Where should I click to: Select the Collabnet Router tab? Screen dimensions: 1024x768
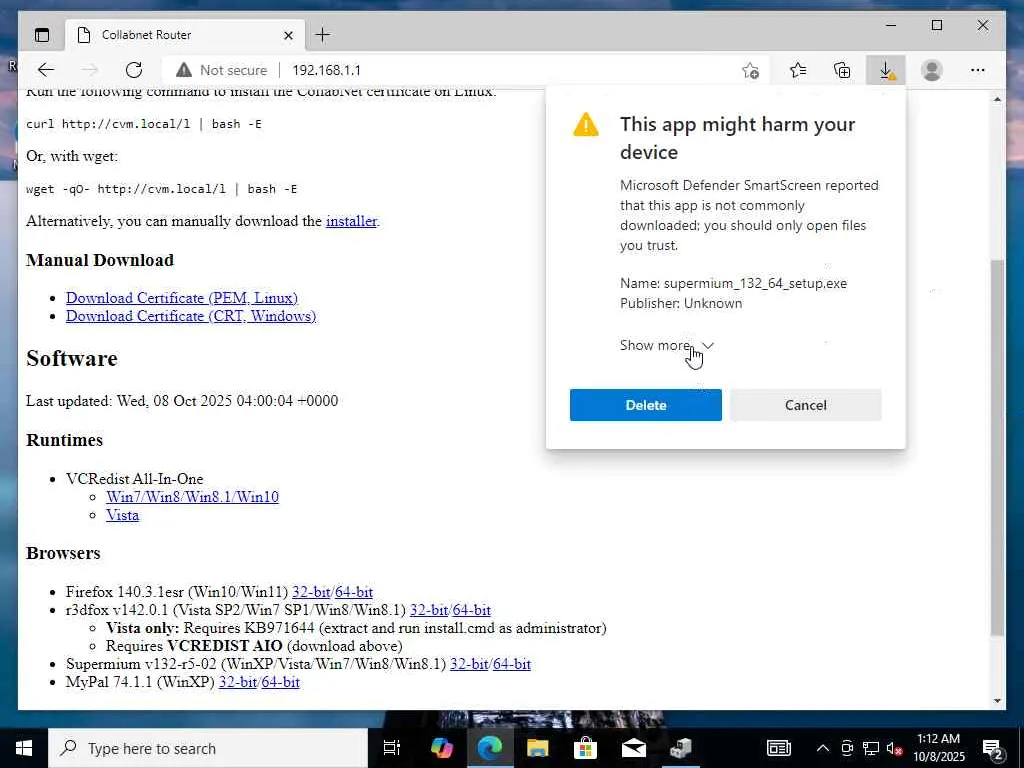pos(185,35)
